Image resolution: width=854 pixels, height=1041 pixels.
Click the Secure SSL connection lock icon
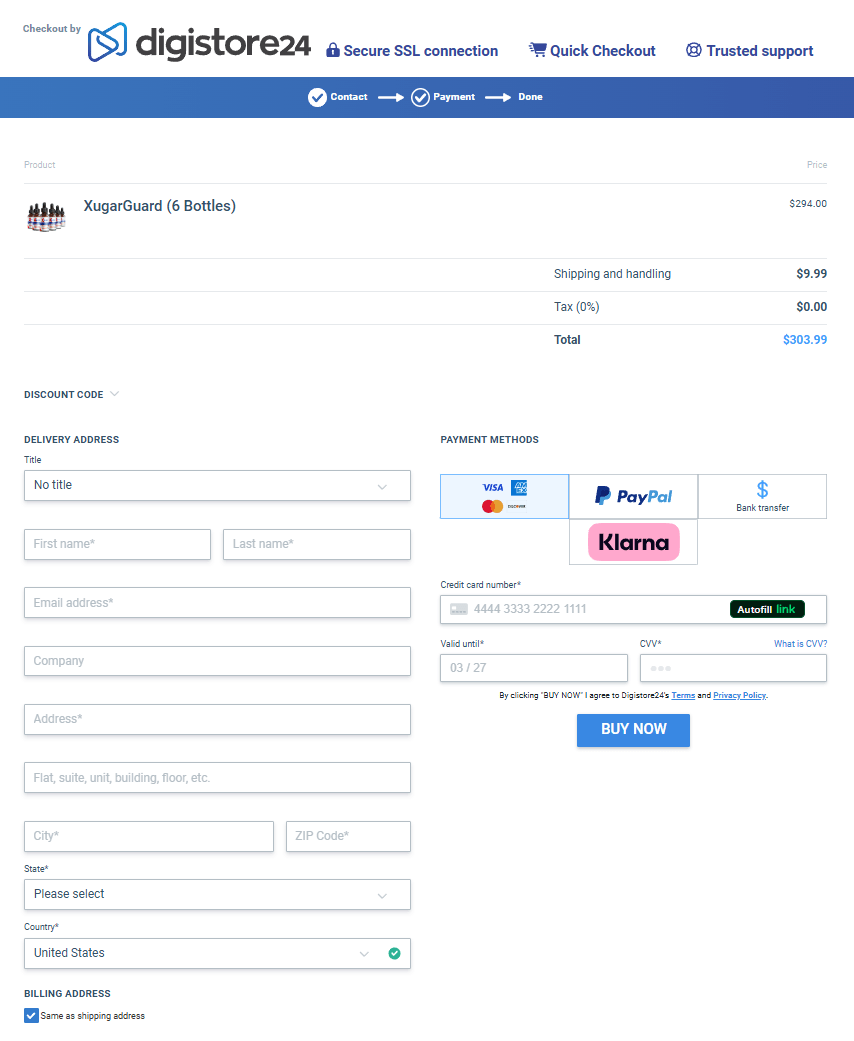[331, 50]
